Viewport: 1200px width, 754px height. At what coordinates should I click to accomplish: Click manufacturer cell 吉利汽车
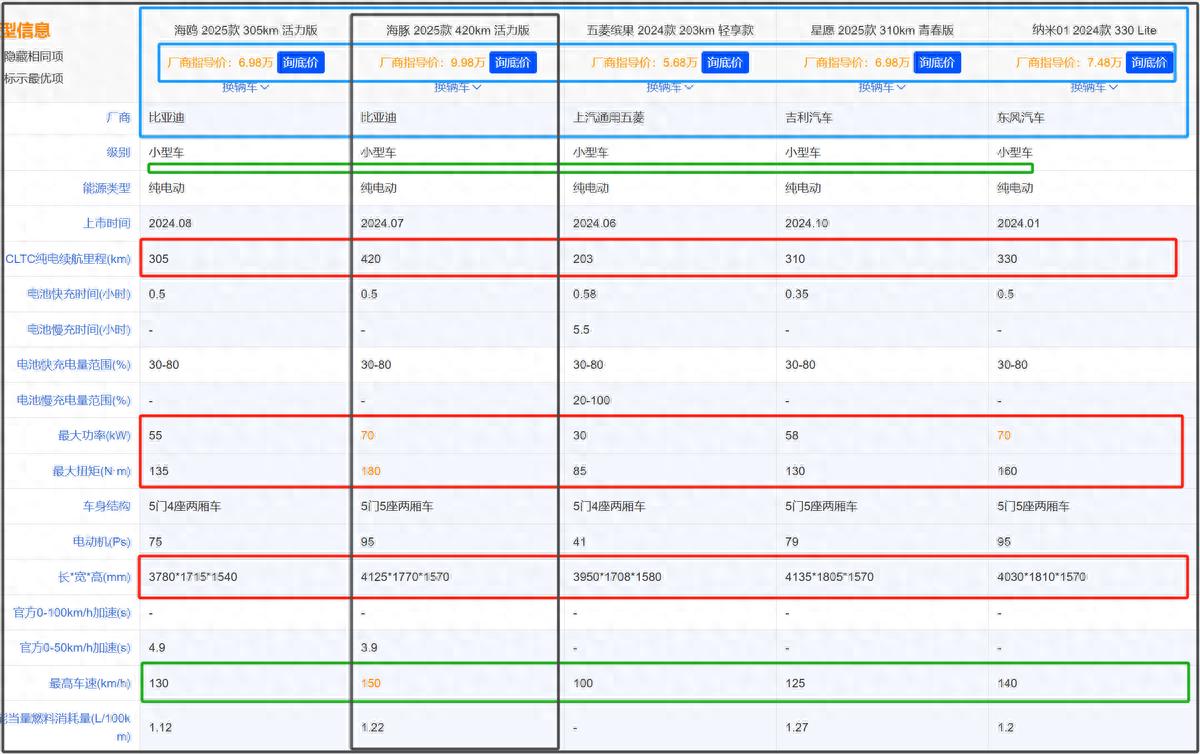(809, 117)
